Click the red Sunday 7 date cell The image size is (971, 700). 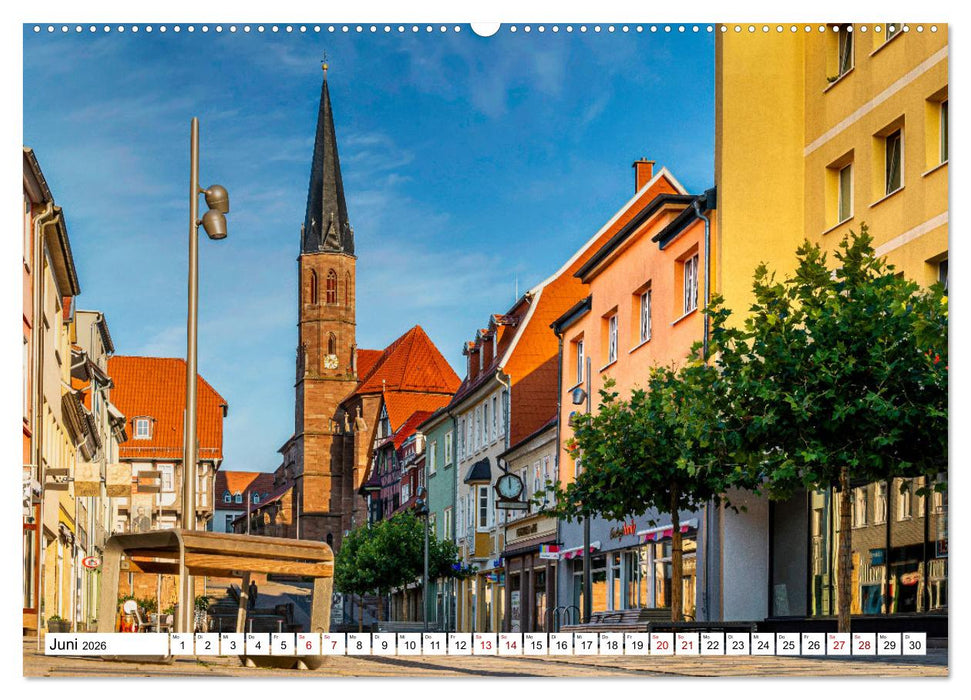point(333,646)
